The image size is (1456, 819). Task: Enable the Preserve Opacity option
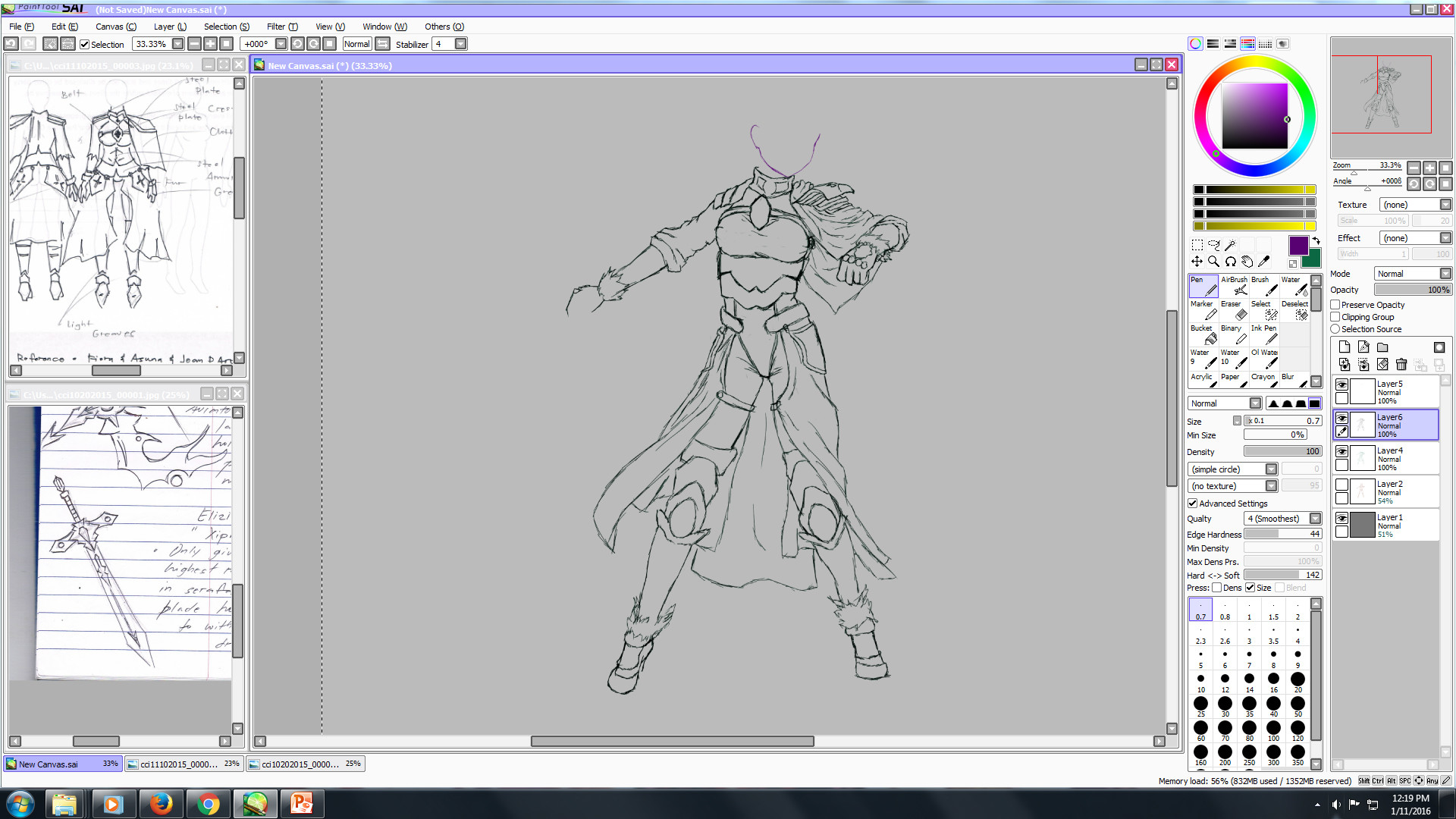click(x=1335, y=304)
